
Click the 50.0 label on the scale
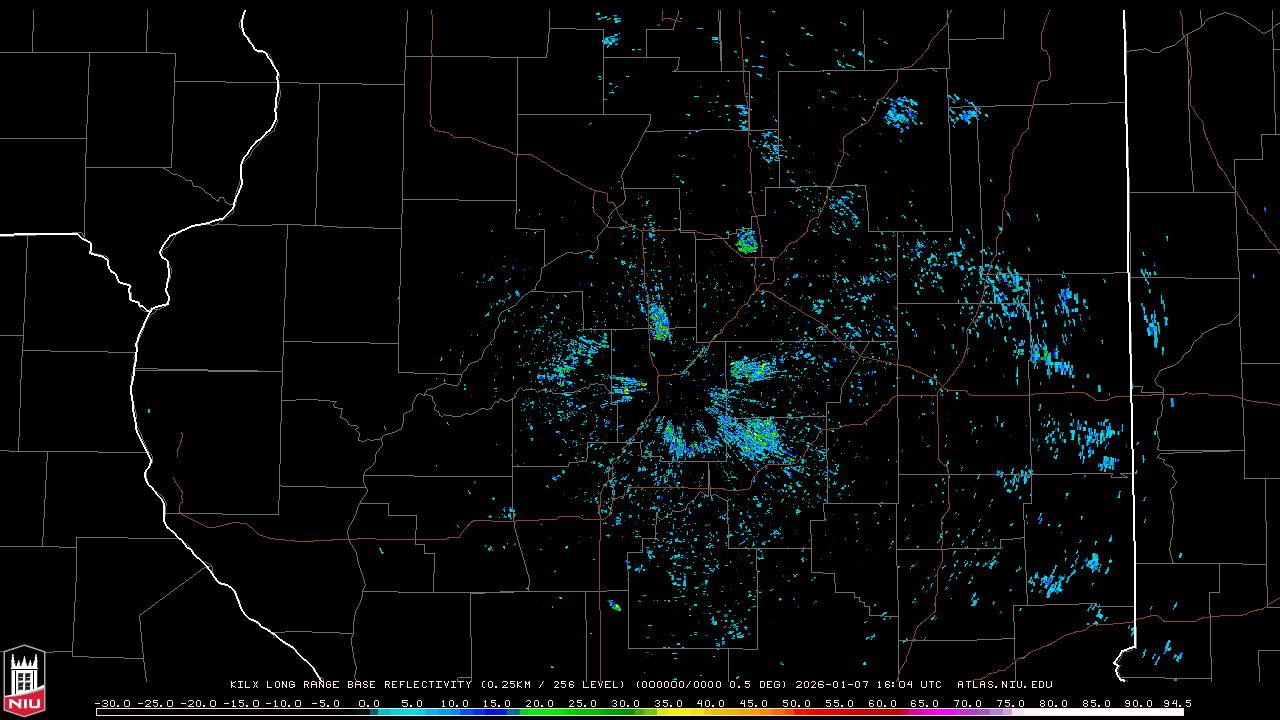[796, 703]
